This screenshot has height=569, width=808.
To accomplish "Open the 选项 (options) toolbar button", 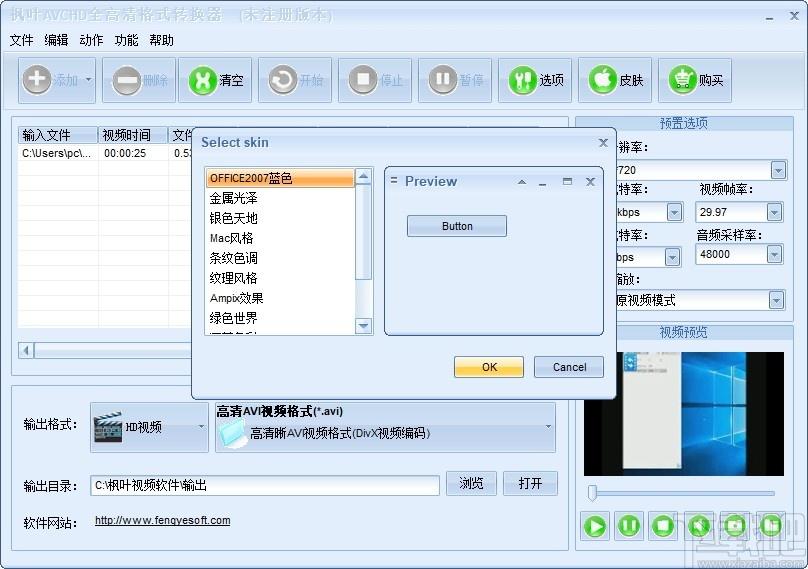I will click(535, 80).
